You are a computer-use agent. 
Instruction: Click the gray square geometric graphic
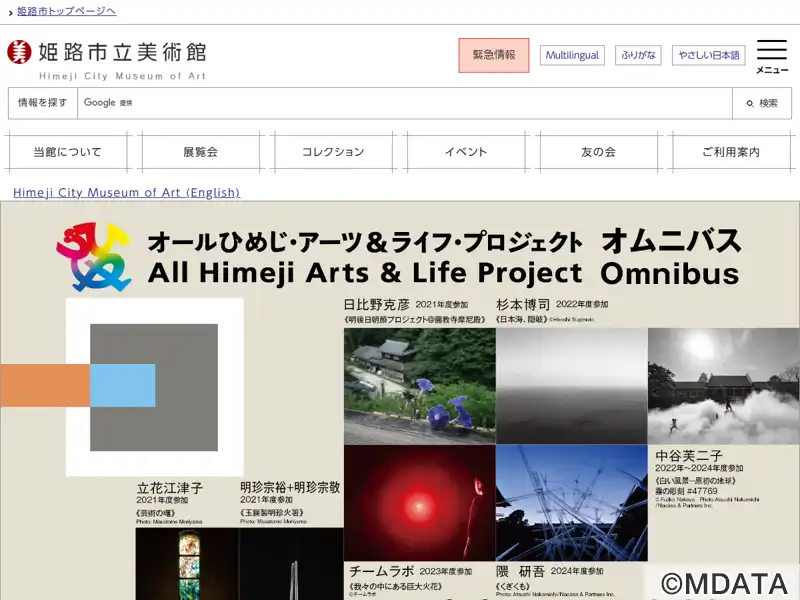[154, 387]
